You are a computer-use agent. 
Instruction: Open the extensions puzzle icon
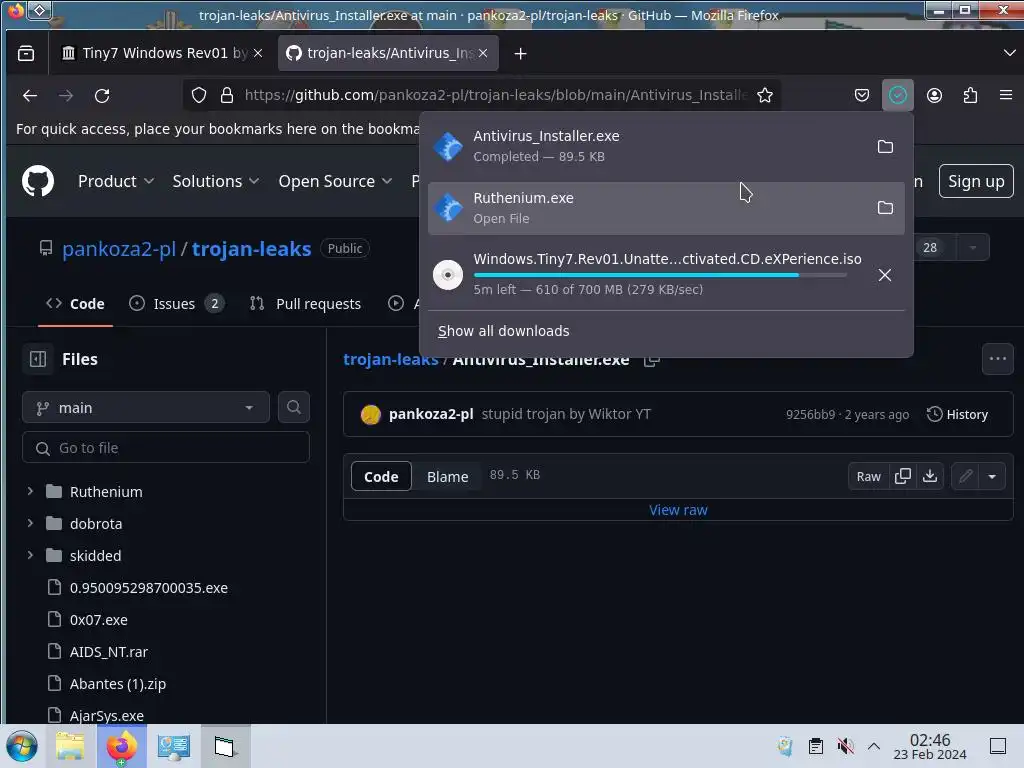[x=970, y=95]
